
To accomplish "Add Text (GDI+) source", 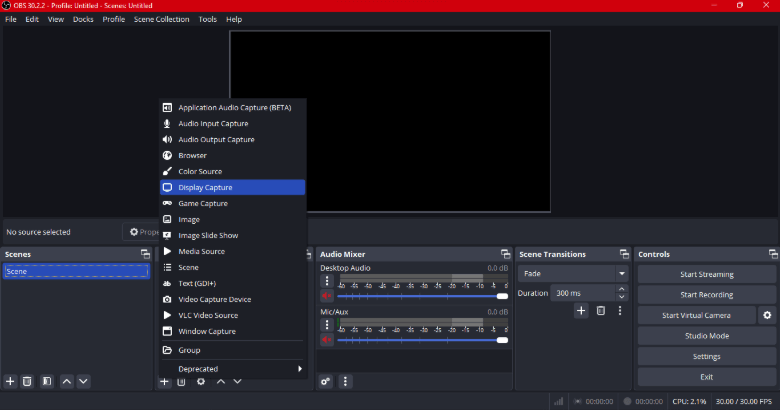I will click(x=232, y=283).
